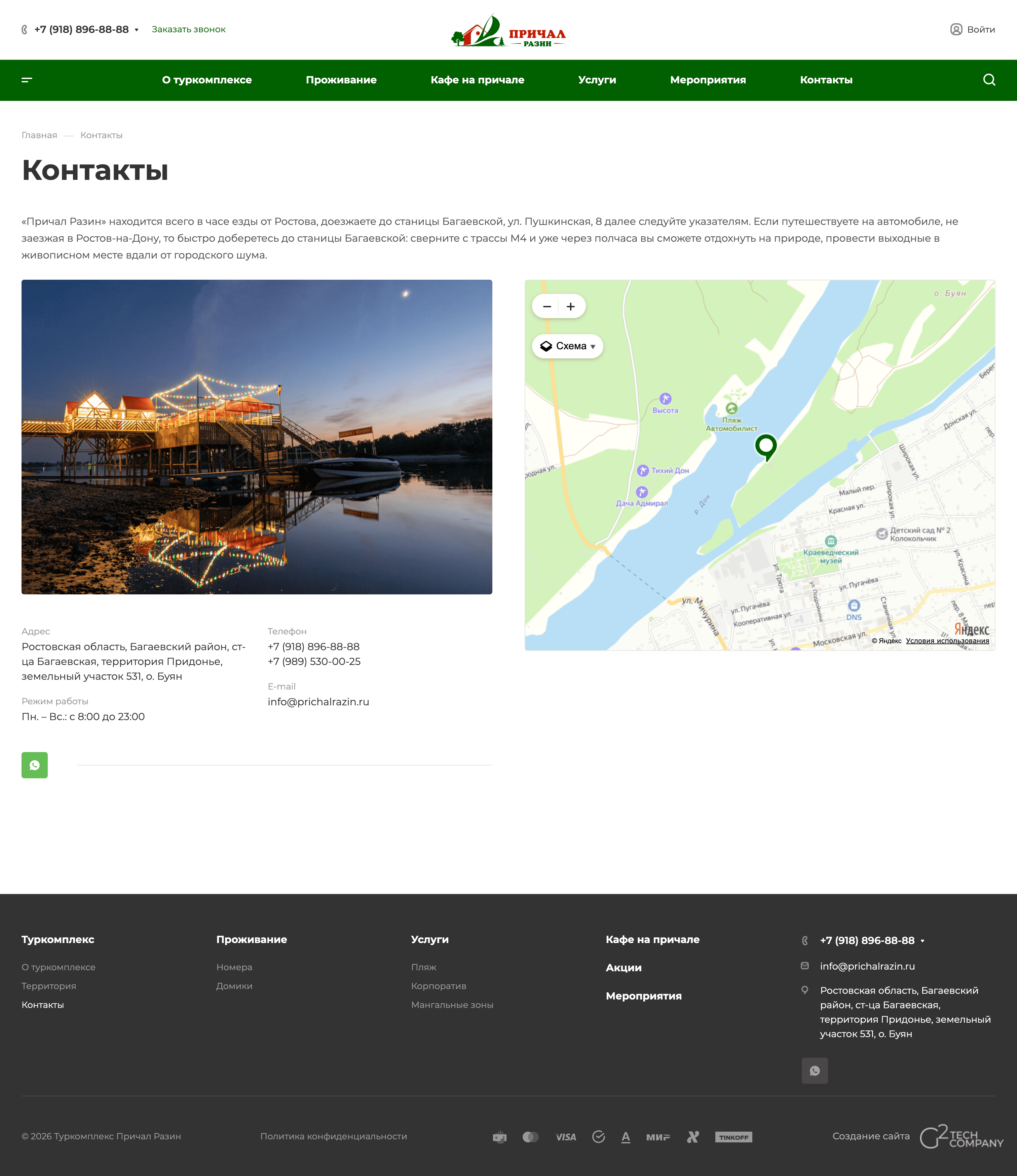Screen dimensions: 1017x1176
Task: Select Мероприятия in the green navbar
Action: pyautogui.click(x=708, y=80)
